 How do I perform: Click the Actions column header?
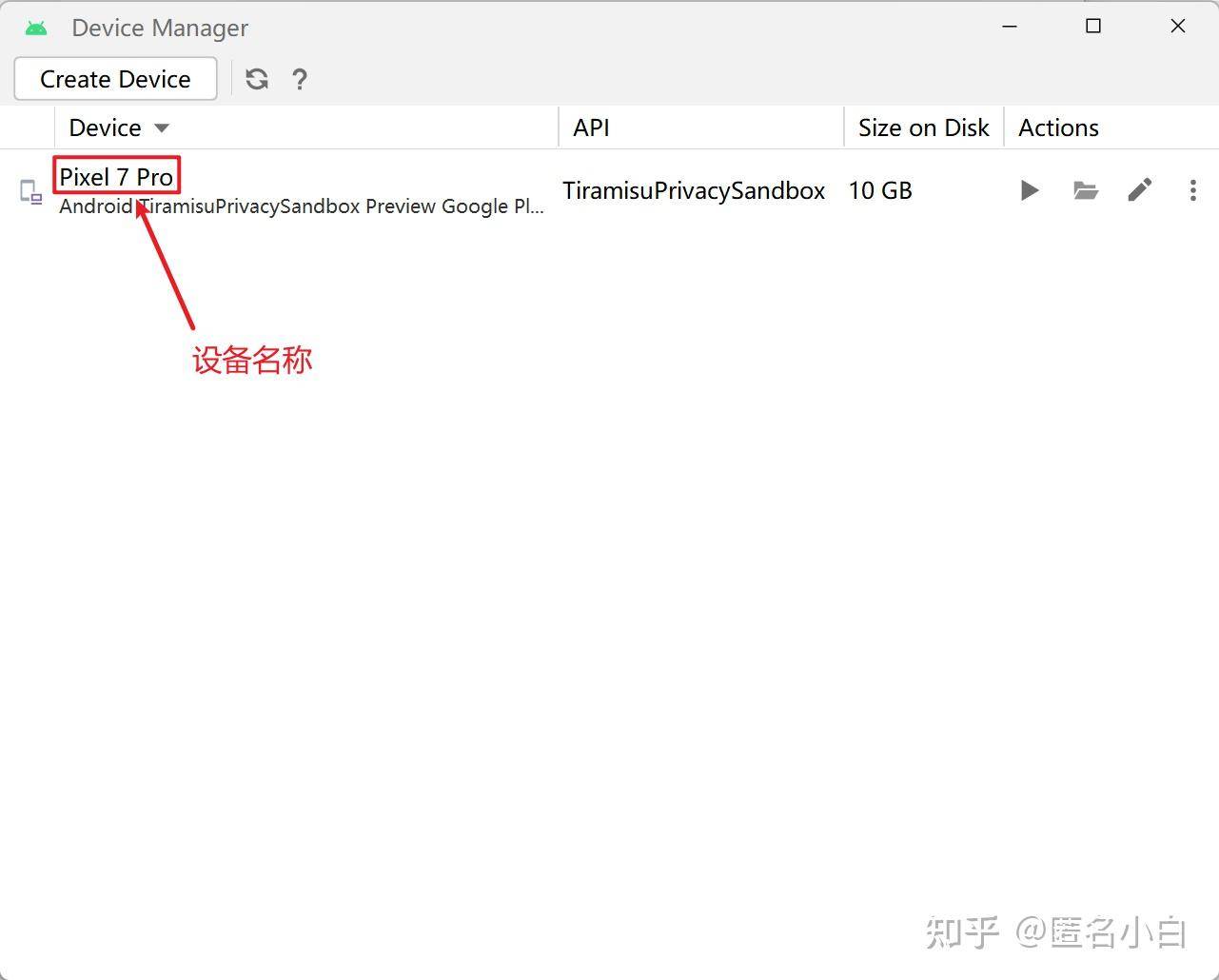click(1111, 127)
